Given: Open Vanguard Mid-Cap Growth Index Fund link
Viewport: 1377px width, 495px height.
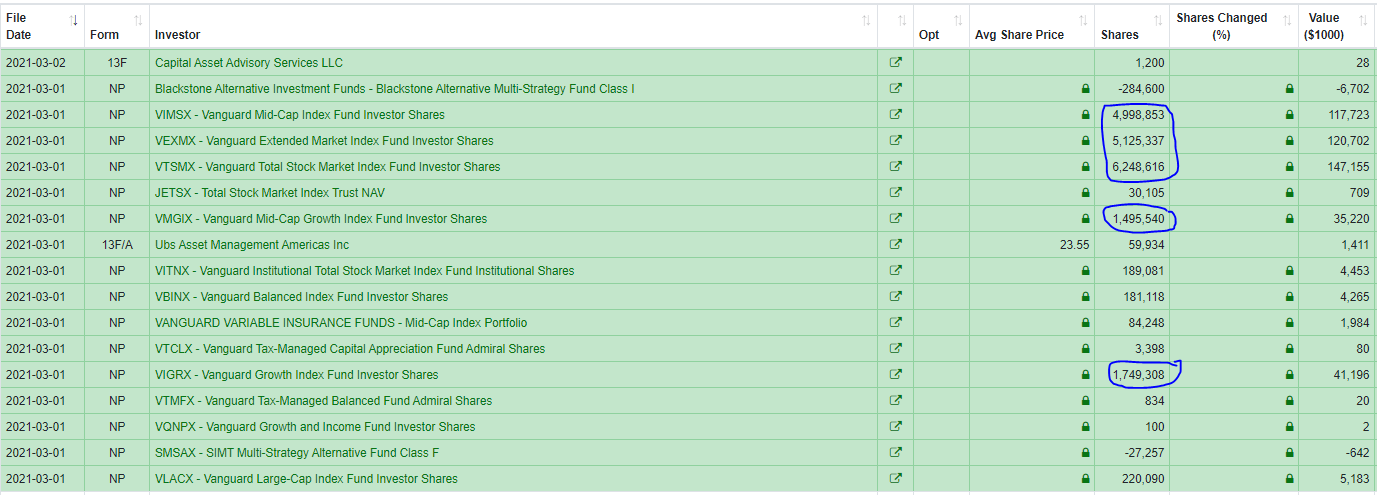Looking at the screenshot, I should 321,219.
